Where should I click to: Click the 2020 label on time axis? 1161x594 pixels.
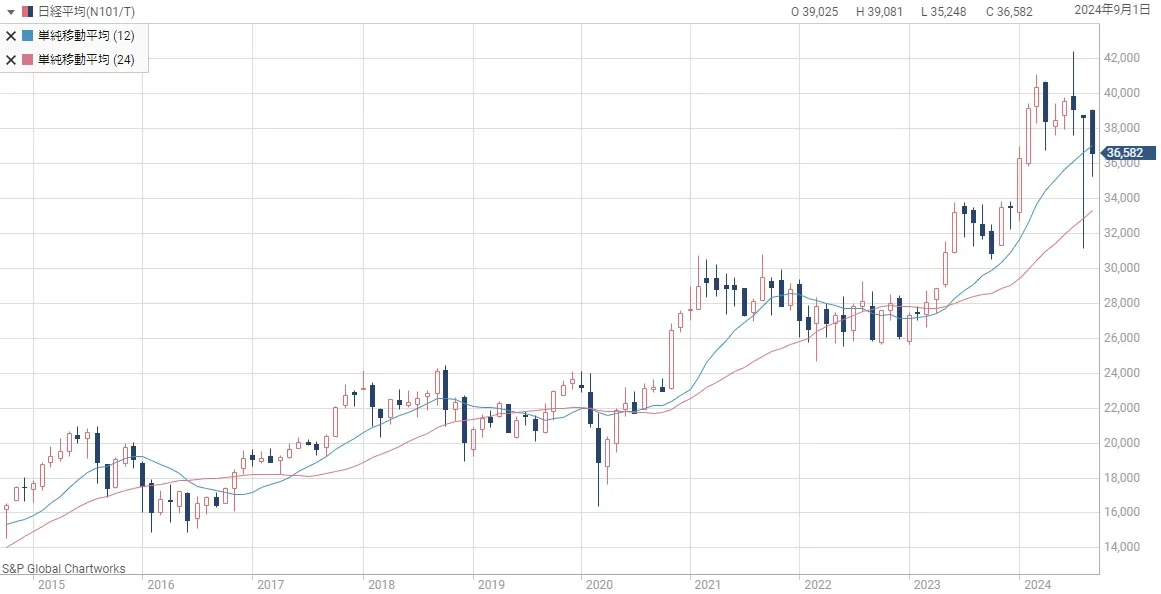click(598, 585)
